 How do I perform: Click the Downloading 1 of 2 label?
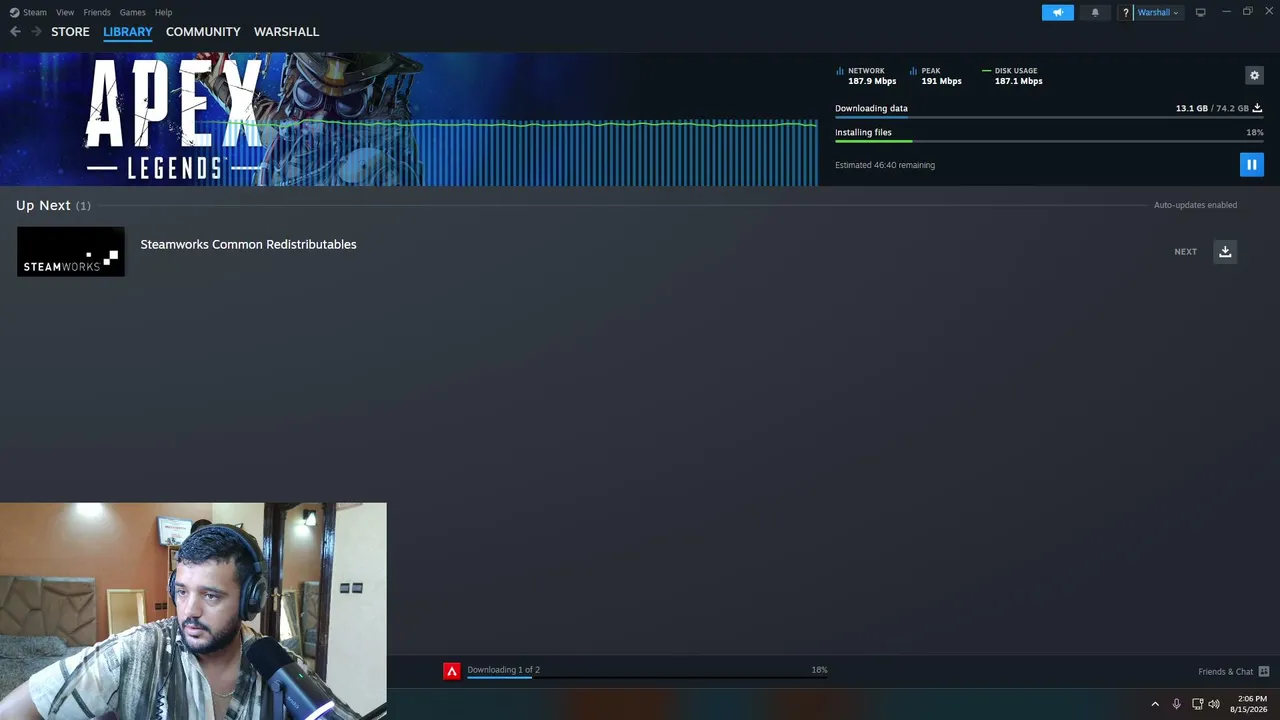(x=503, y=670)
